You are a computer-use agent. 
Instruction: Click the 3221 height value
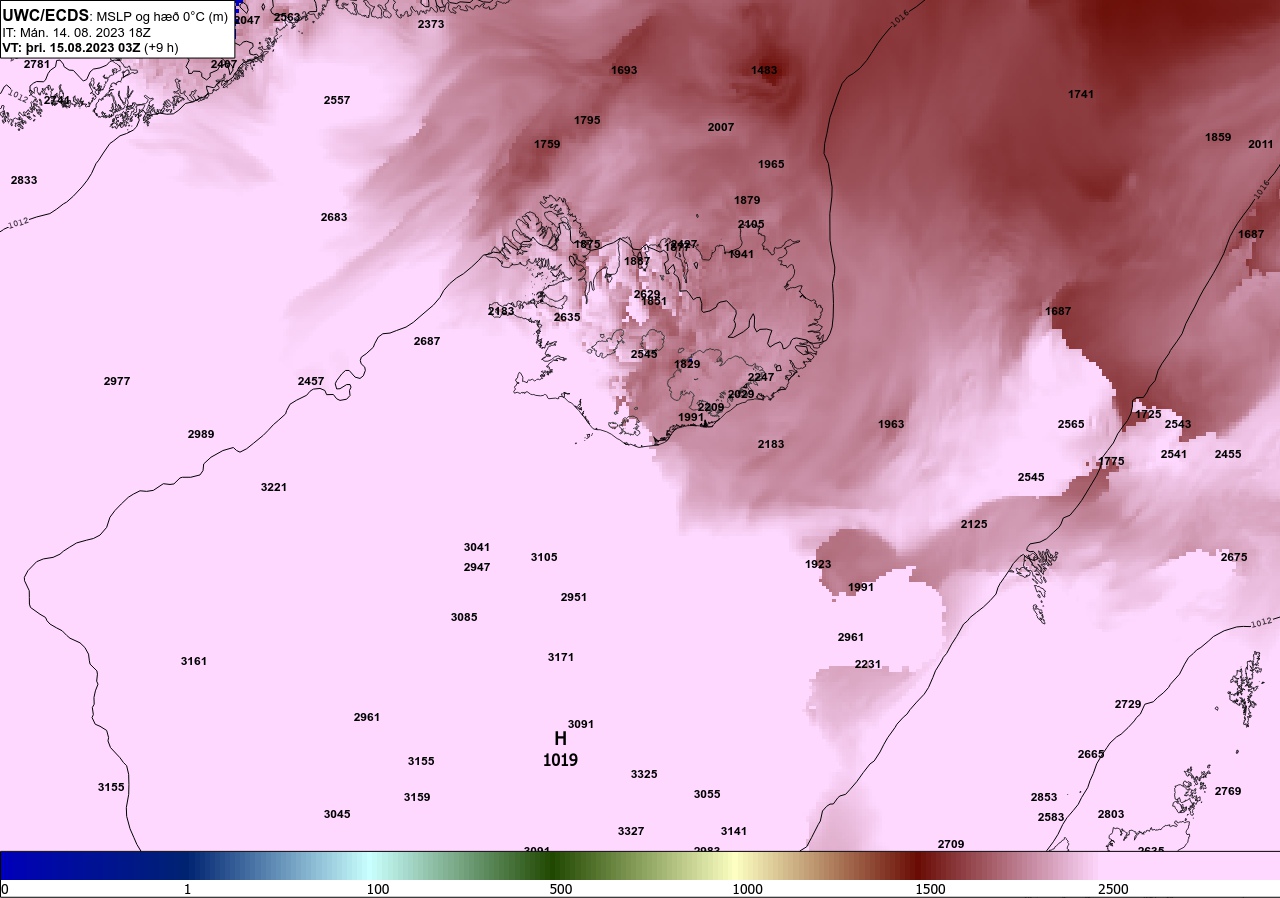274,487
